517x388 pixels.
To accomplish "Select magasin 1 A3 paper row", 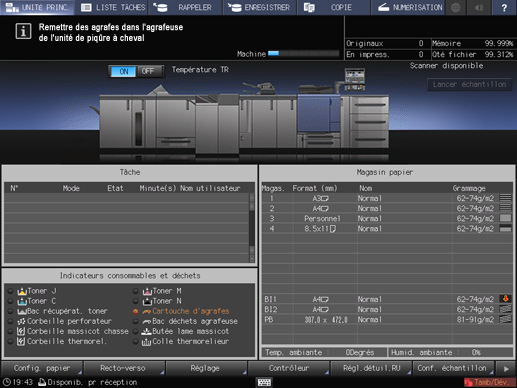I will point(387,198).
